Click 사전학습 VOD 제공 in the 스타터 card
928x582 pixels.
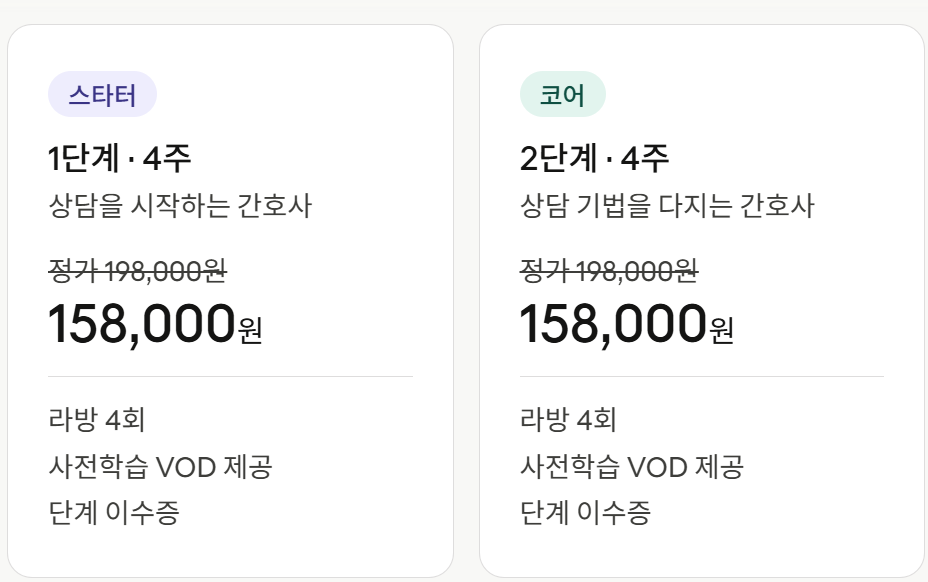click(x=160, y=466)
